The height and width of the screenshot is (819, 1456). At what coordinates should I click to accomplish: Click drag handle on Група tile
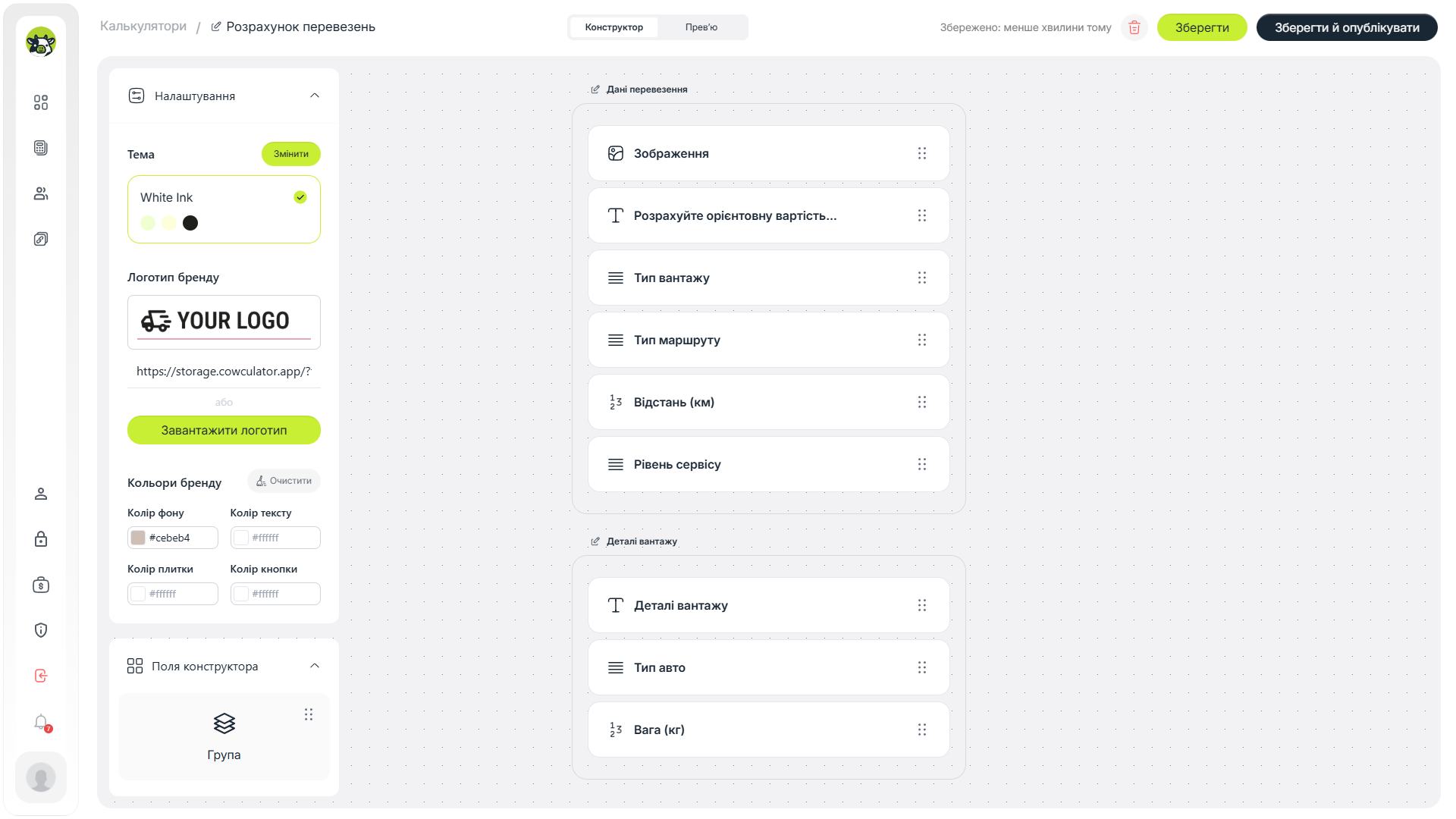[x=309, y=714]
